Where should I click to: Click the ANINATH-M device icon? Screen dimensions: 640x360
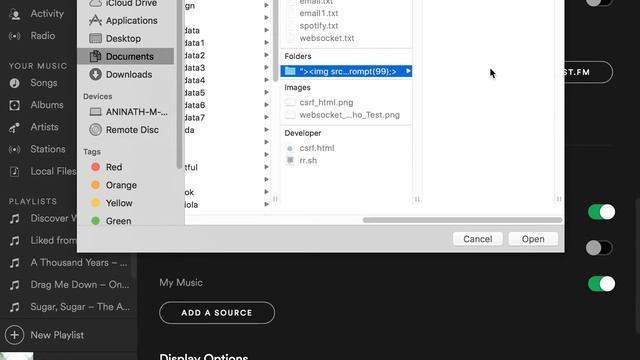pos(95,112)
